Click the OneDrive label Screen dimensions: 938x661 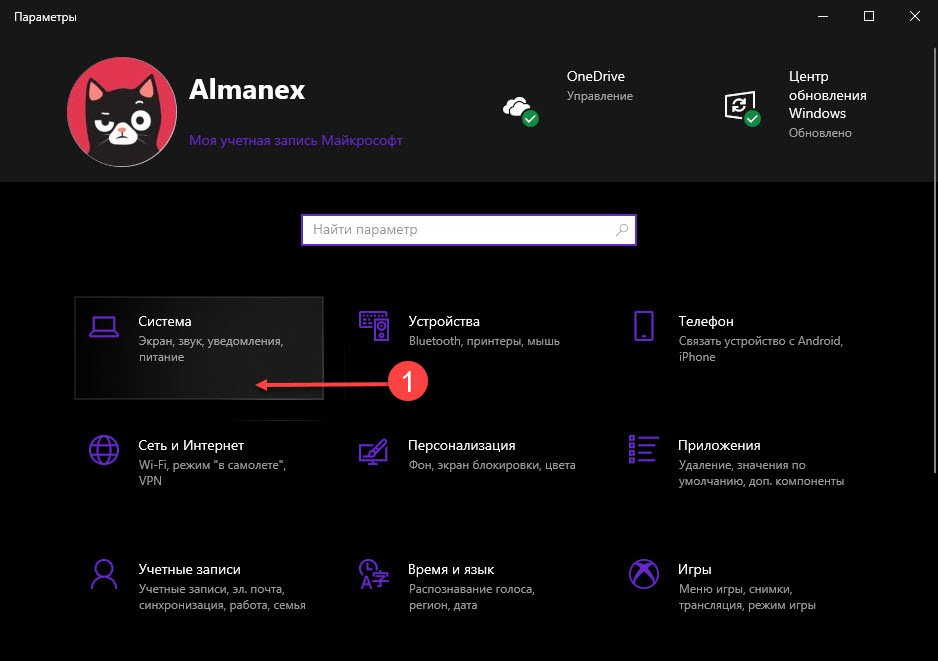596,77
